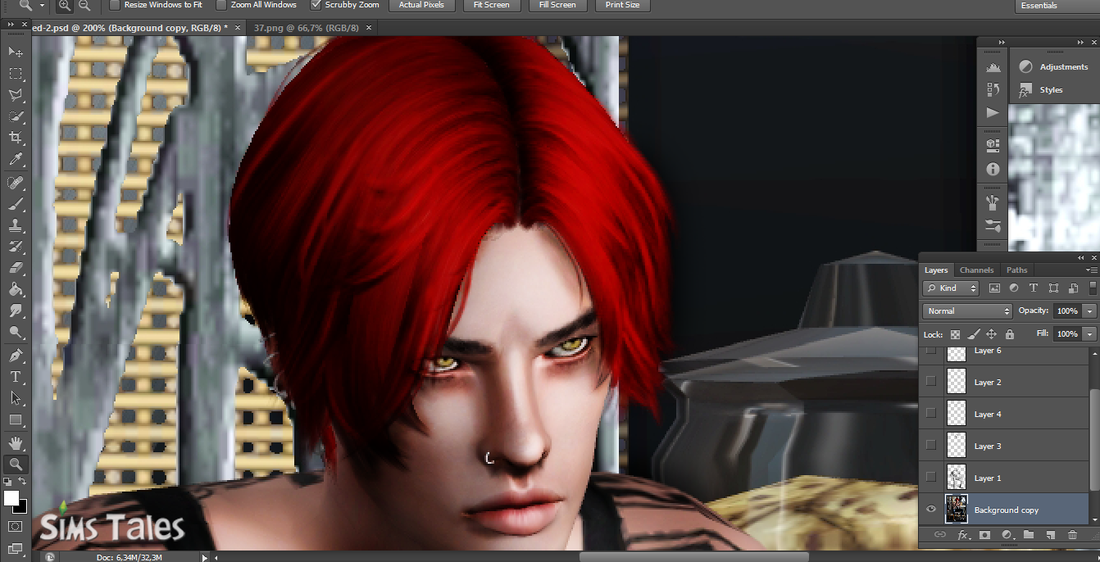This screenshot has height=562, width=1100.
Task: Select the Zoom tool in toolbox
Action: [x=15, y=464]
